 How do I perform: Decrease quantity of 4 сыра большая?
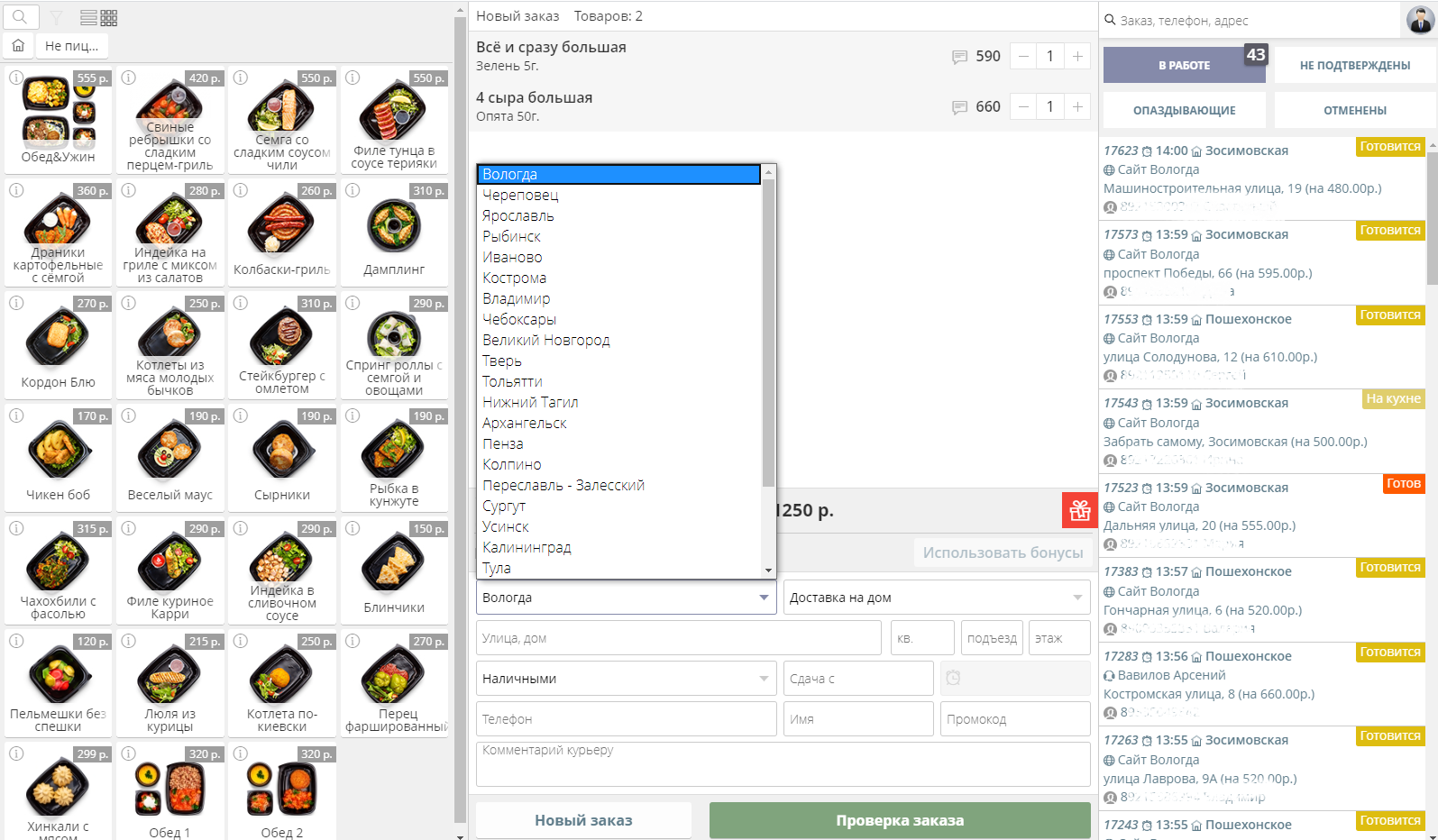(1023, 107)
